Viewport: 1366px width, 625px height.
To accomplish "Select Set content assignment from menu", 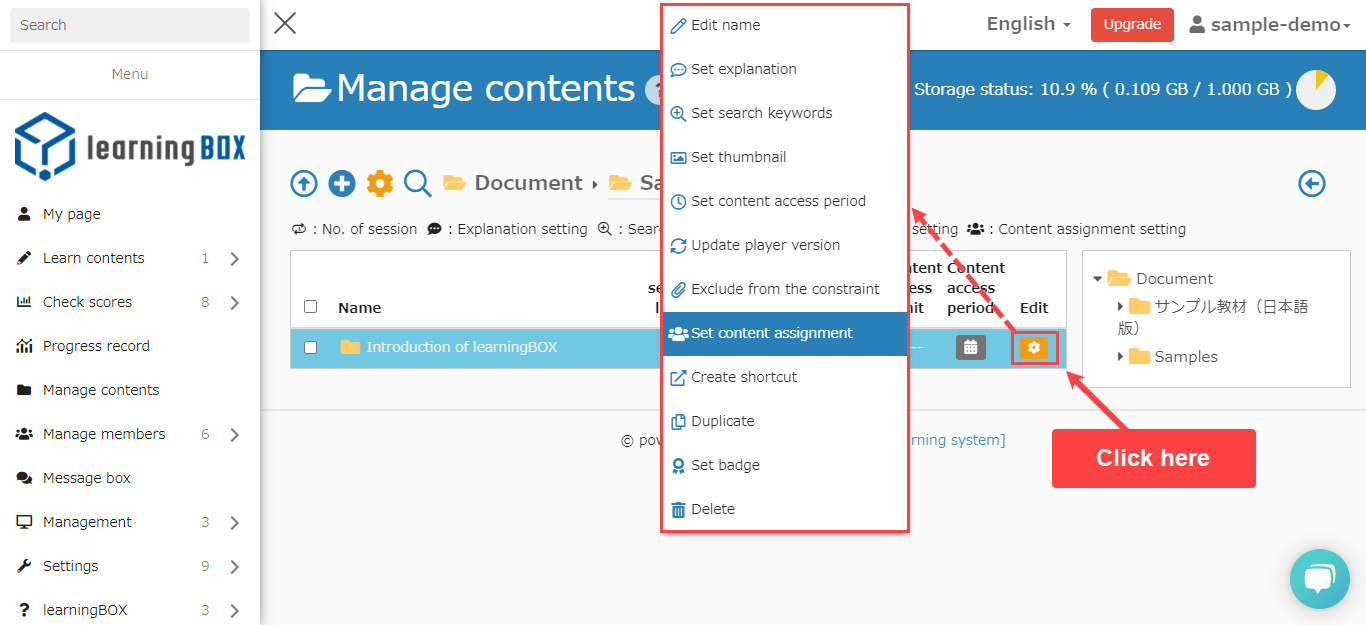I will click(x=771, y=333).
